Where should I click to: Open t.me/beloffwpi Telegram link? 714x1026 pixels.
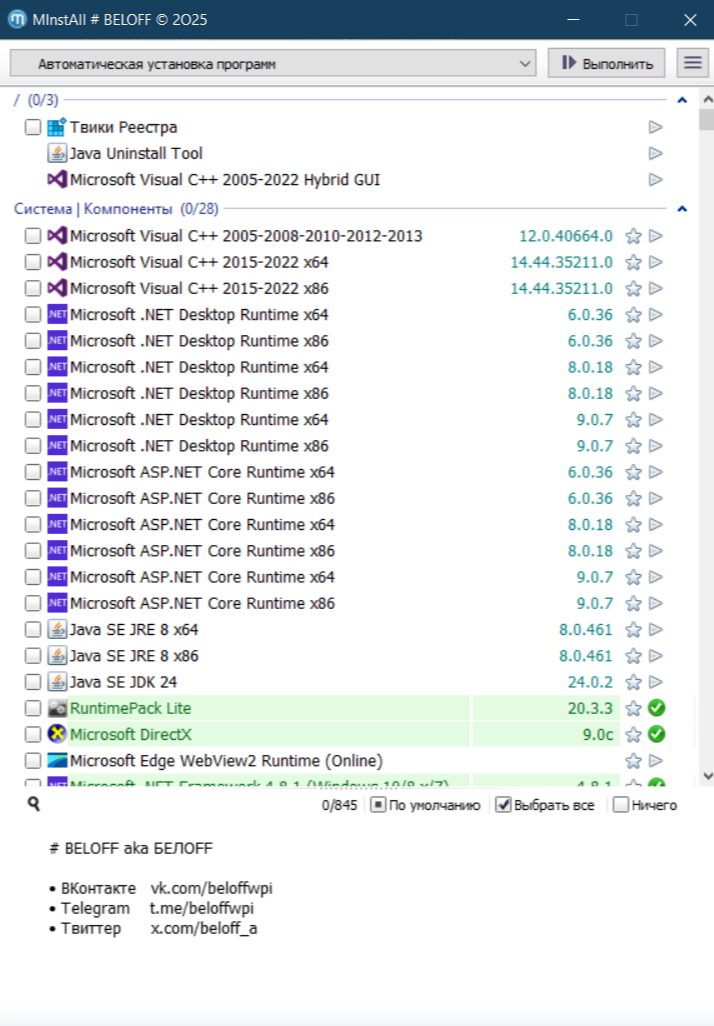pos(202,908)
